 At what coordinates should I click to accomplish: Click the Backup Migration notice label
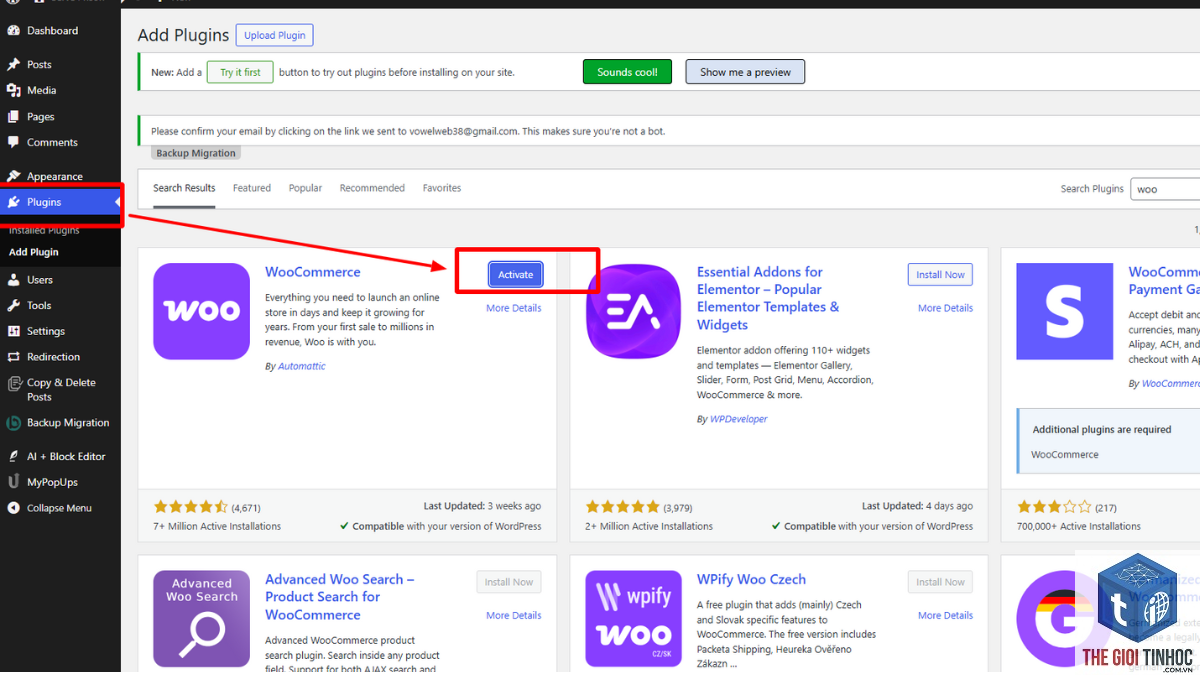(x=196, y=154)
